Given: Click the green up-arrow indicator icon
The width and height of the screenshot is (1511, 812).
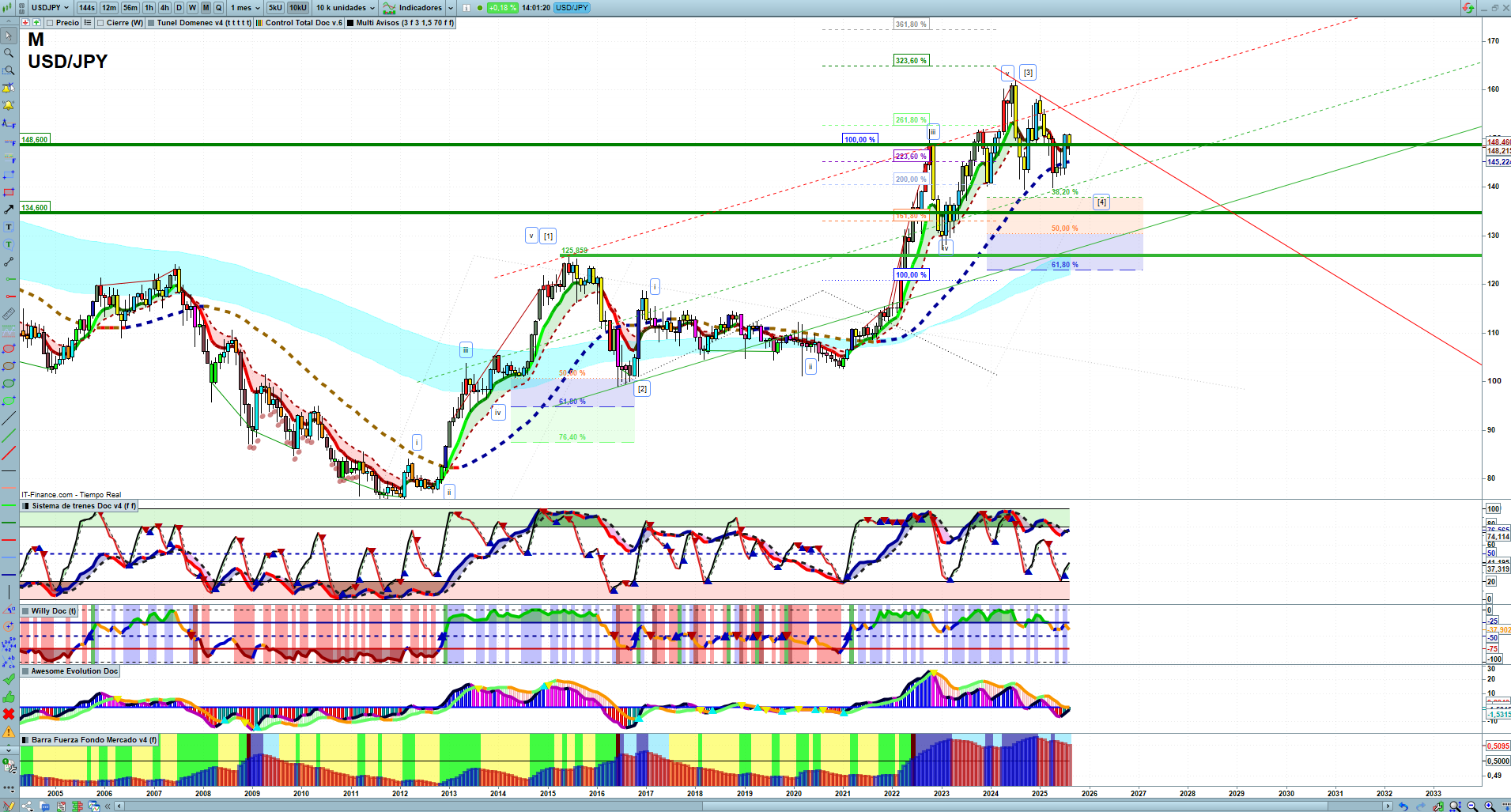Looking at the screenshot, I should coord(36,23).
